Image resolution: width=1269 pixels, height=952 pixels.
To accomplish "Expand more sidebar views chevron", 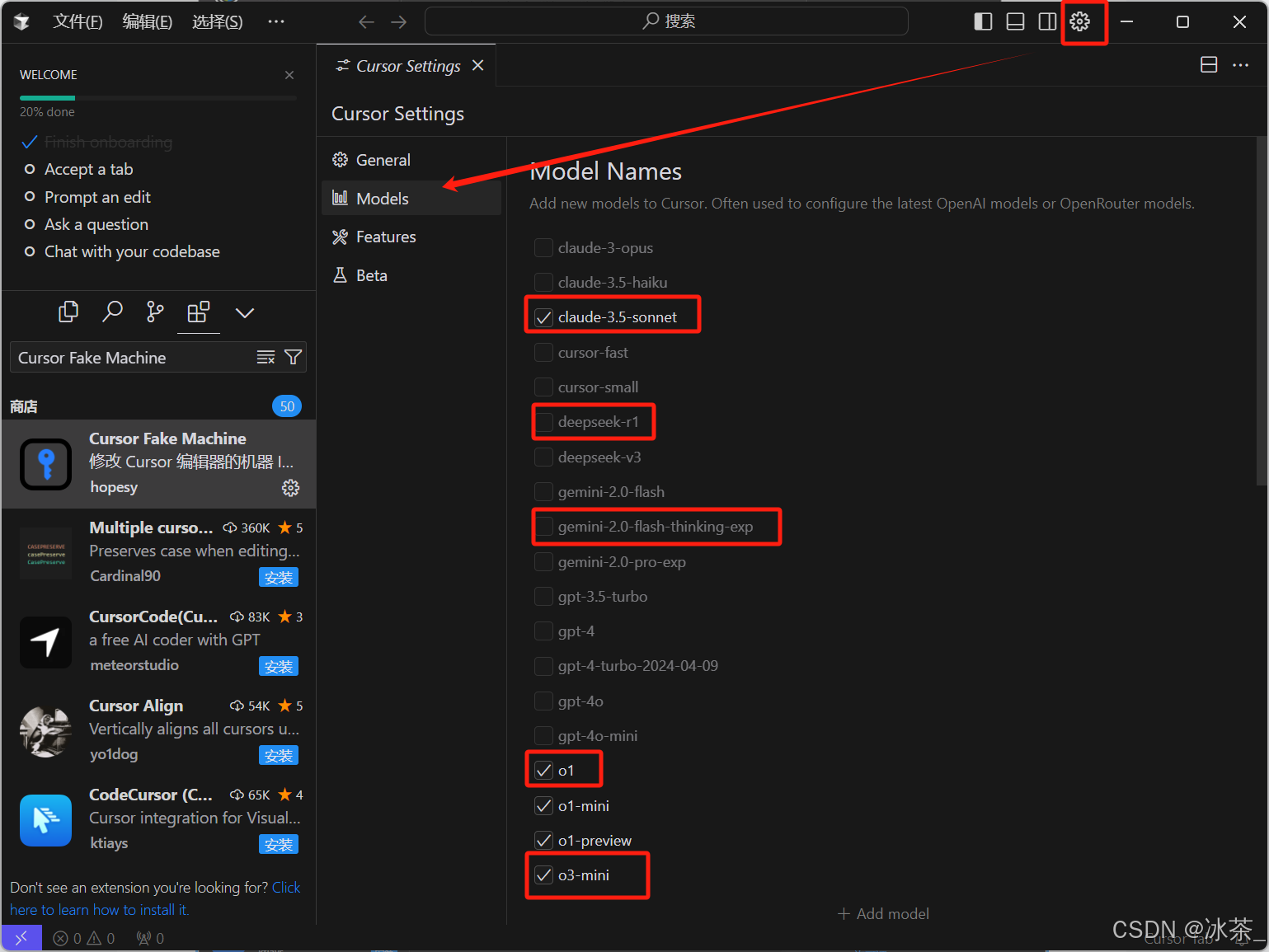I will [x=245, y=312].
